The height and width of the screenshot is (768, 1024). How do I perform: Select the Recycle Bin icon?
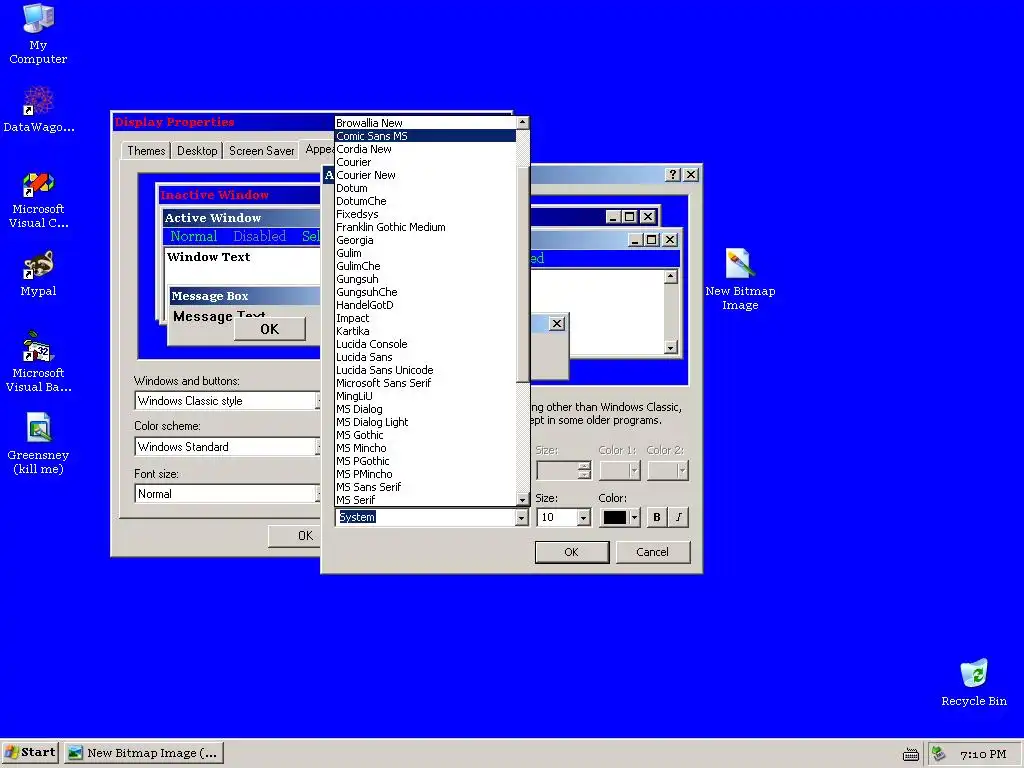[974, 683]
